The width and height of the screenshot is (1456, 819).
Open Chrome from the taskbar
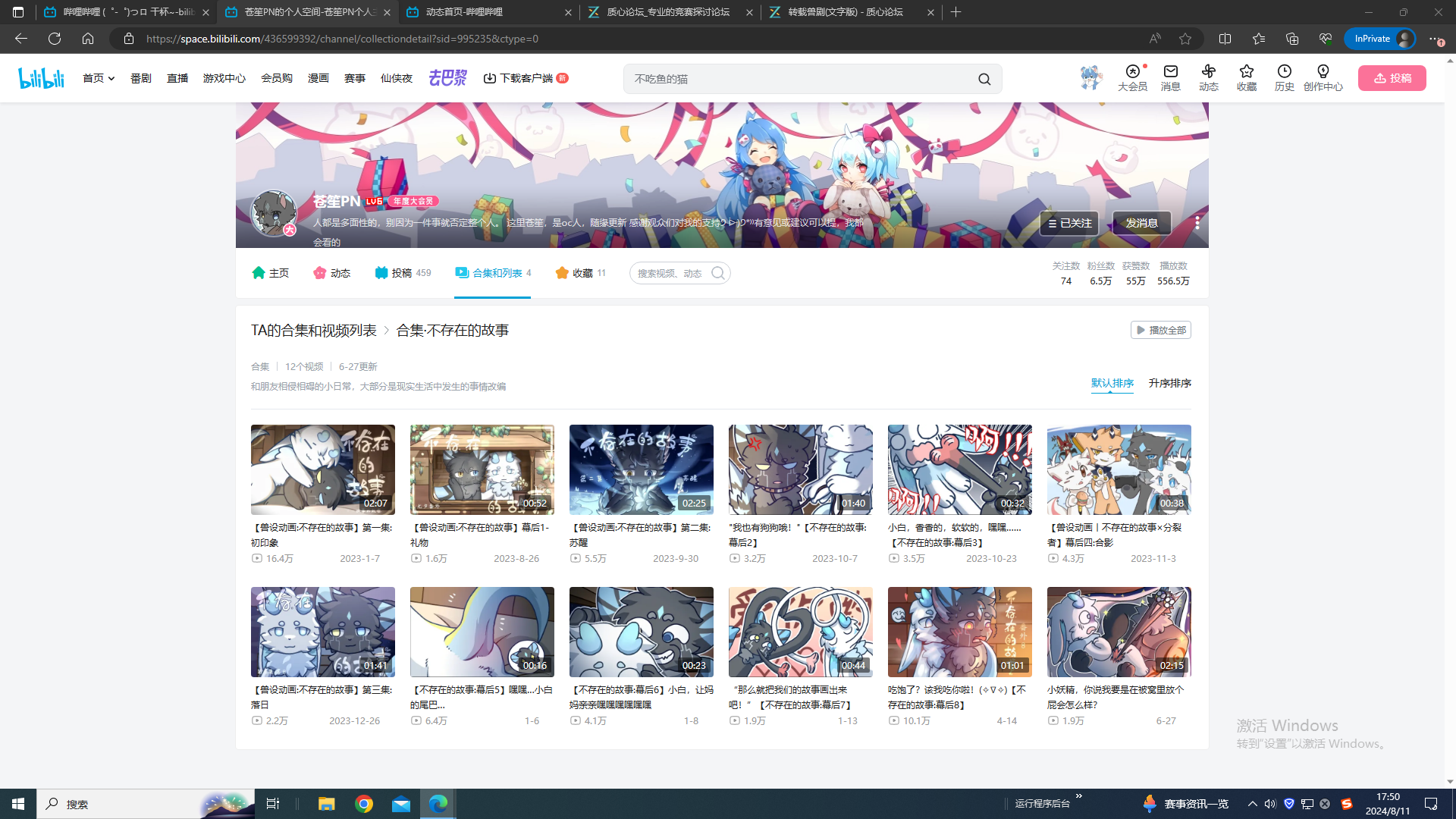[364, 804]
